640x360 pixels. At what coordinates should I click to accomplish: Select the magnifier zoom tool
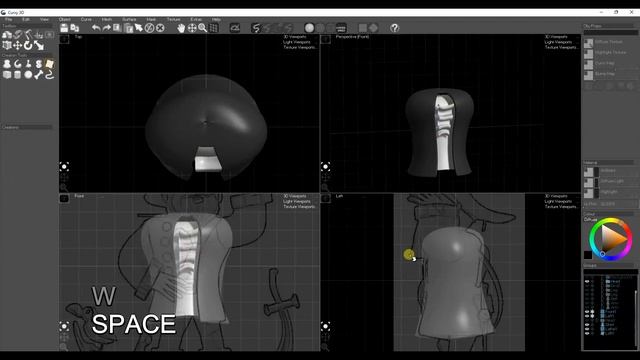[x=202, y=28]
